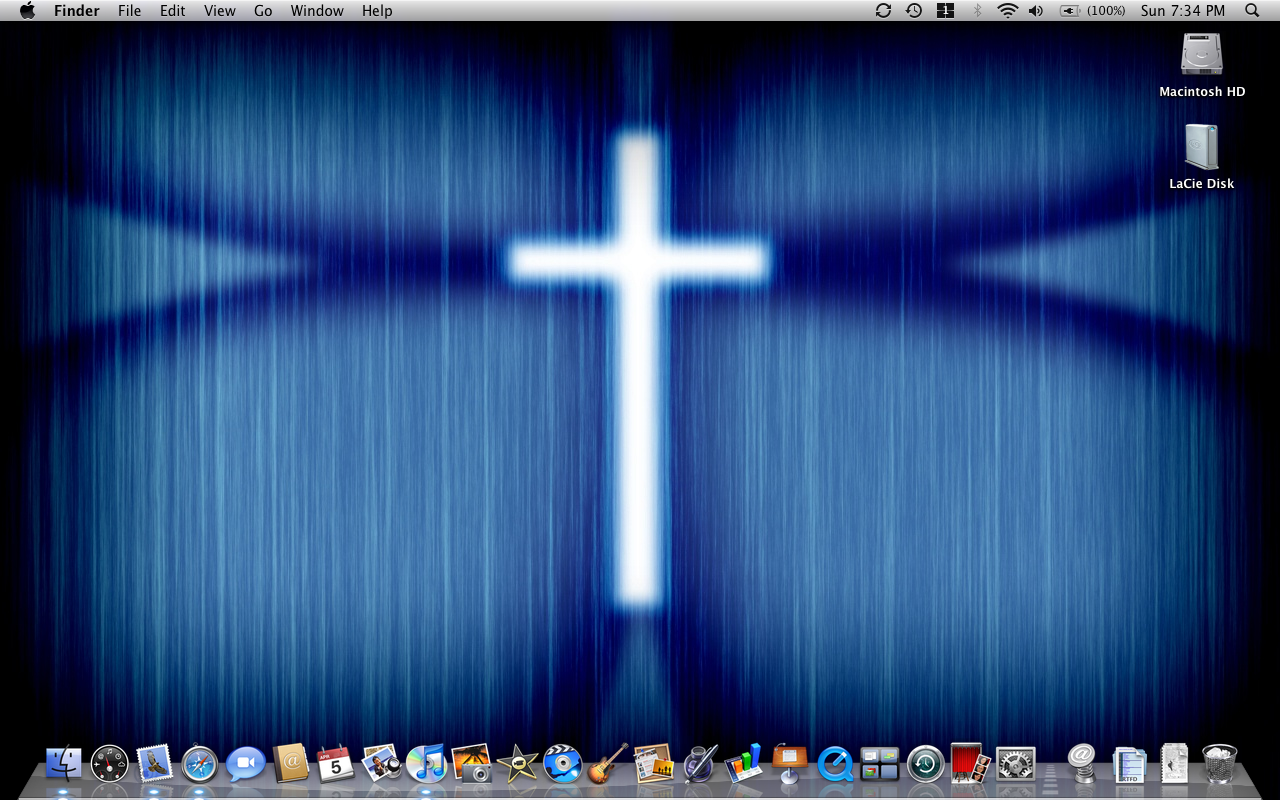This screenshot has height=800, width=1280.
Task: Open the volume control in menu bar
Action: 1036,11
